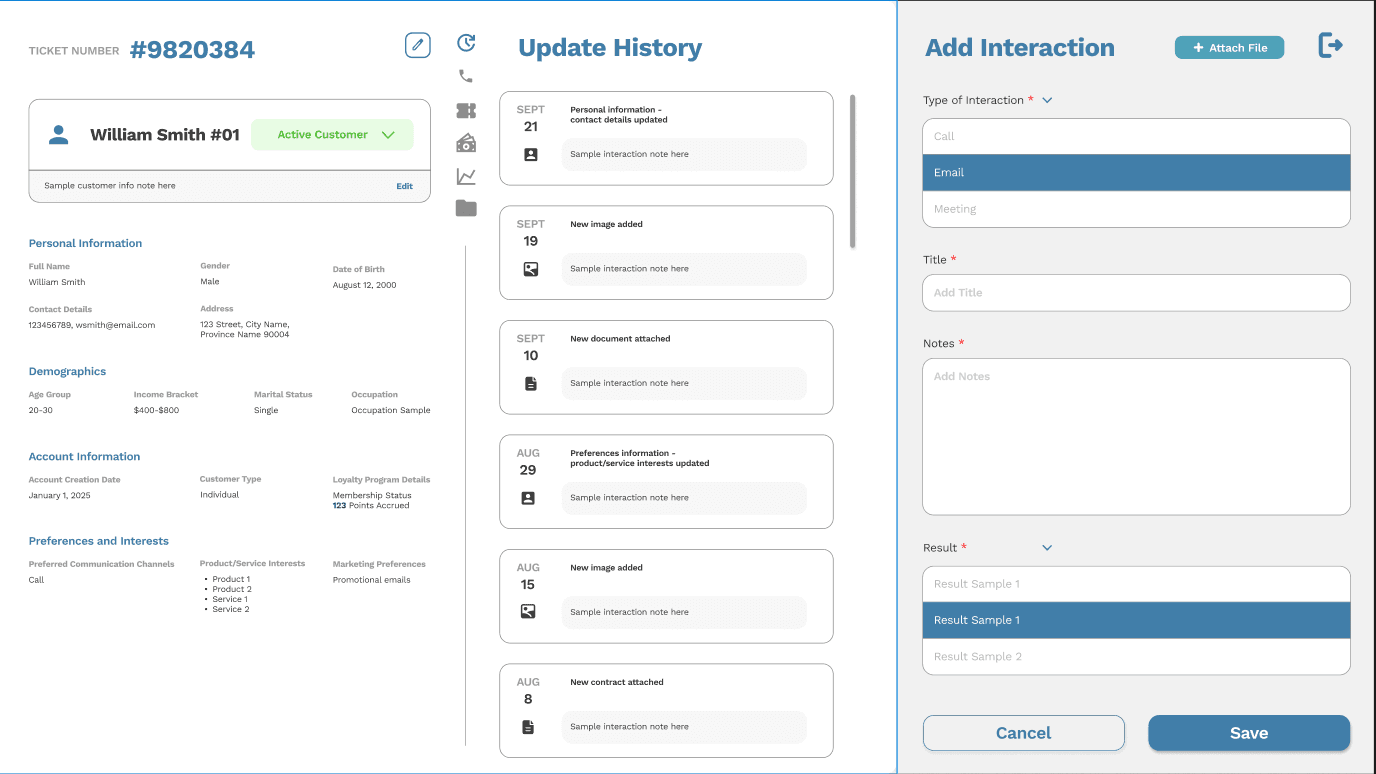Click inside the Add Title input field
Screen dimensions: 1376x774
click(x=1136, y=292)
